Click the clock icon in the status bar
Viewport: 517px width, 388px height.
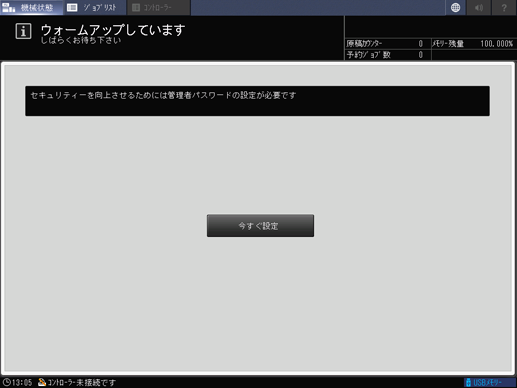pos(6,382)
